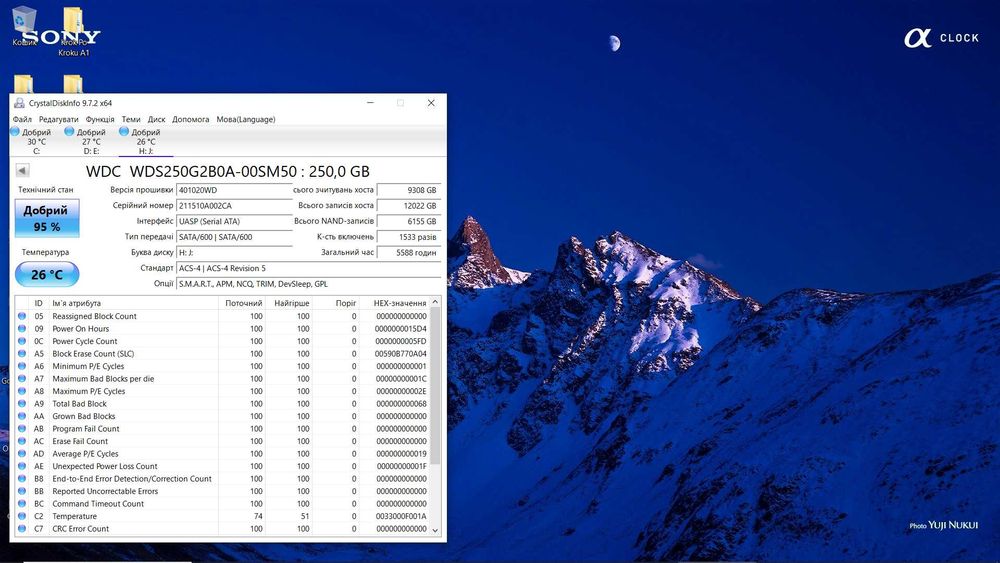This screenshot has height=563, width=1000.
Task: Open the Допомога menu
Action: tap(190, 119)
